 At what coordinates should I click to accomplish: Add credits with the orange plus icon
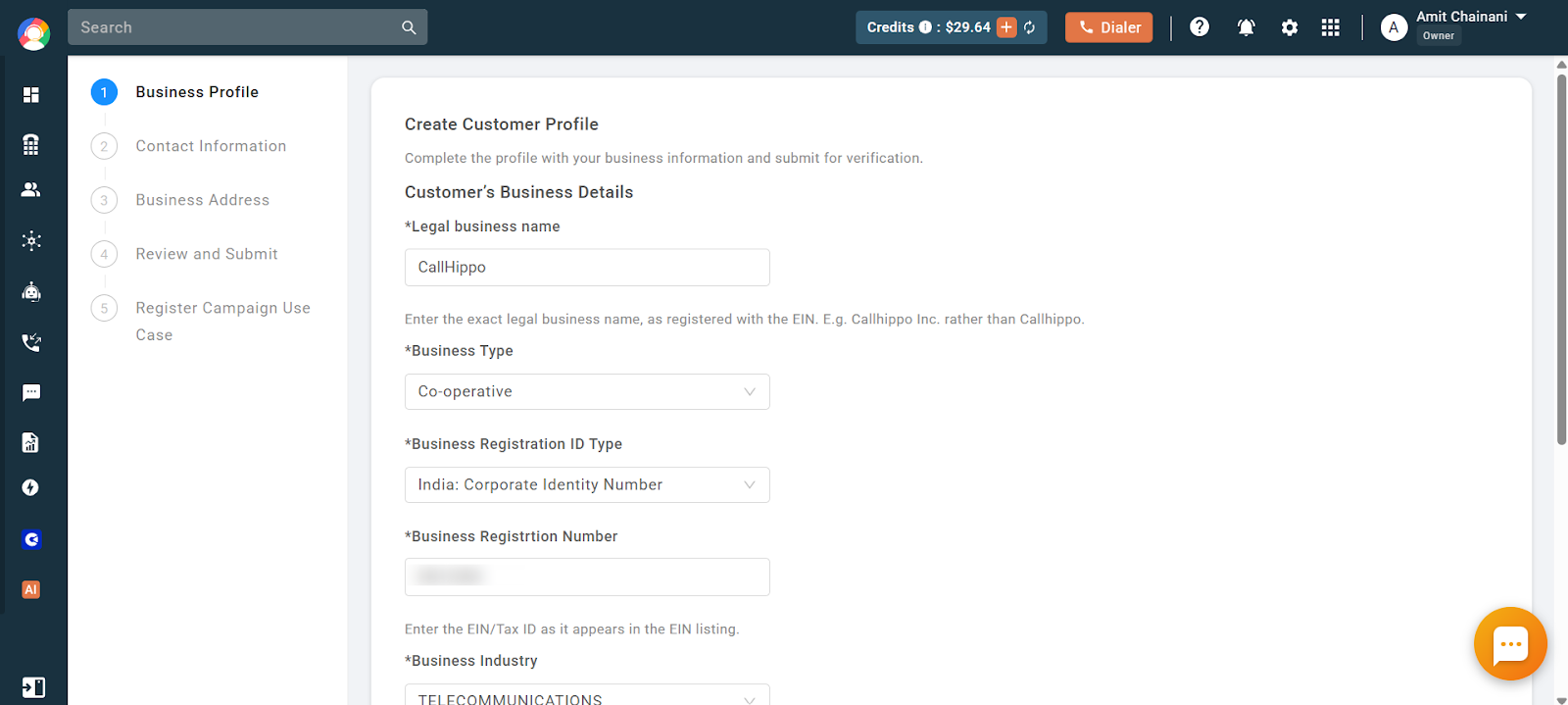coord(1006,27)
